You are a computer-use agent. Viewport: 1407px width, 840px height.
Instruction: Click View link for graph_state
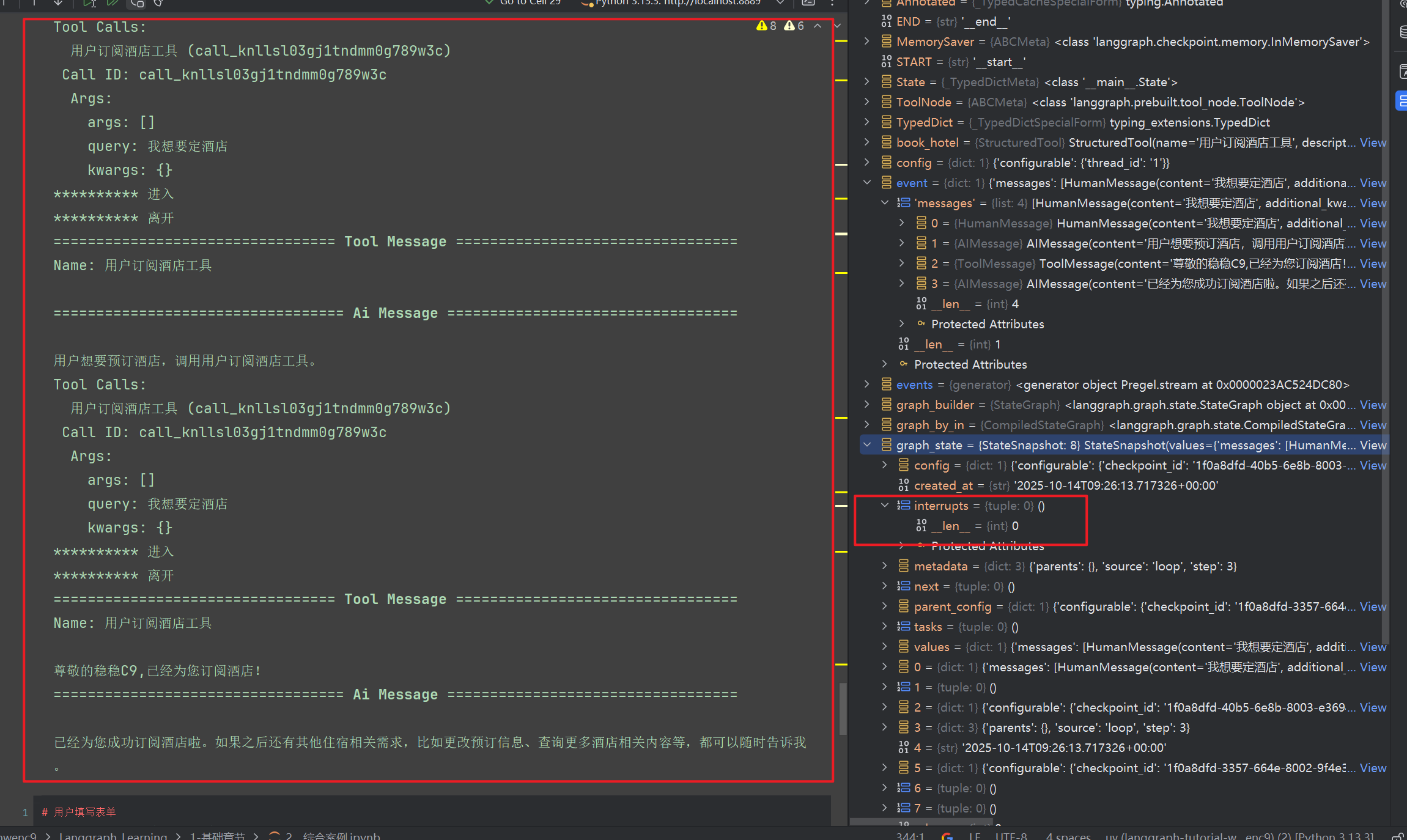point(1373,445)
